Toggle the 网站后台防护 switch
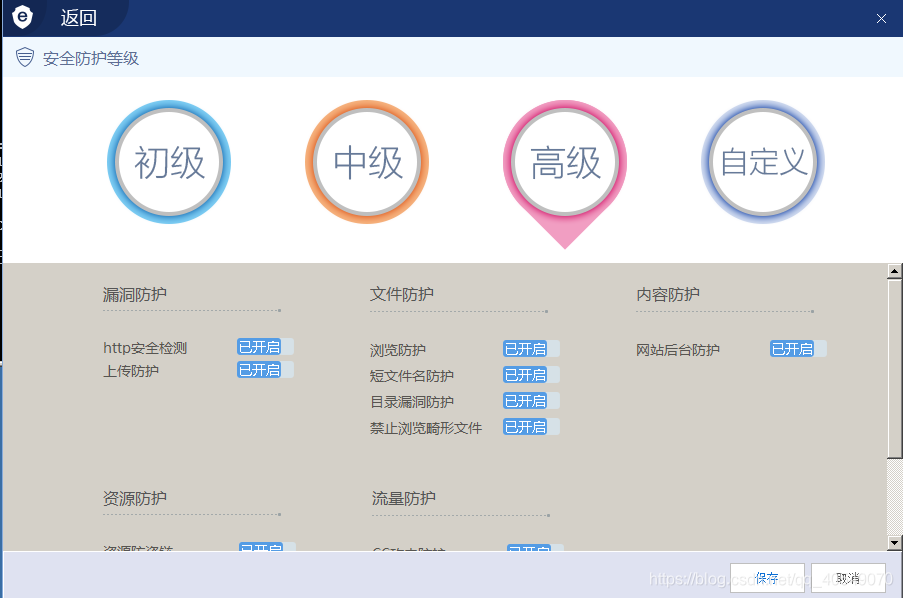This screenshot has height=598, width=903. tap(798, 349)
